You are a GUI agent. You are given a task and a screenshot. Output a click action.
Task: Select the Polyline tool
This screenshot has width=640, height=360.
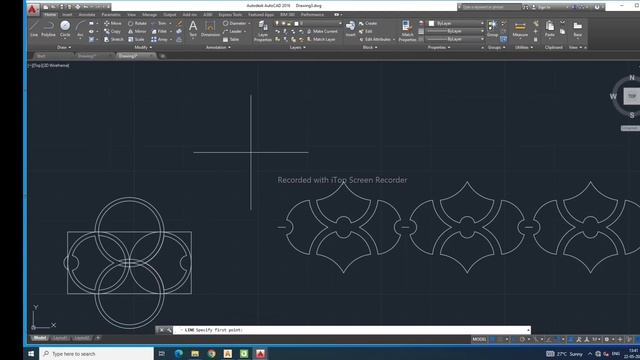48,29
